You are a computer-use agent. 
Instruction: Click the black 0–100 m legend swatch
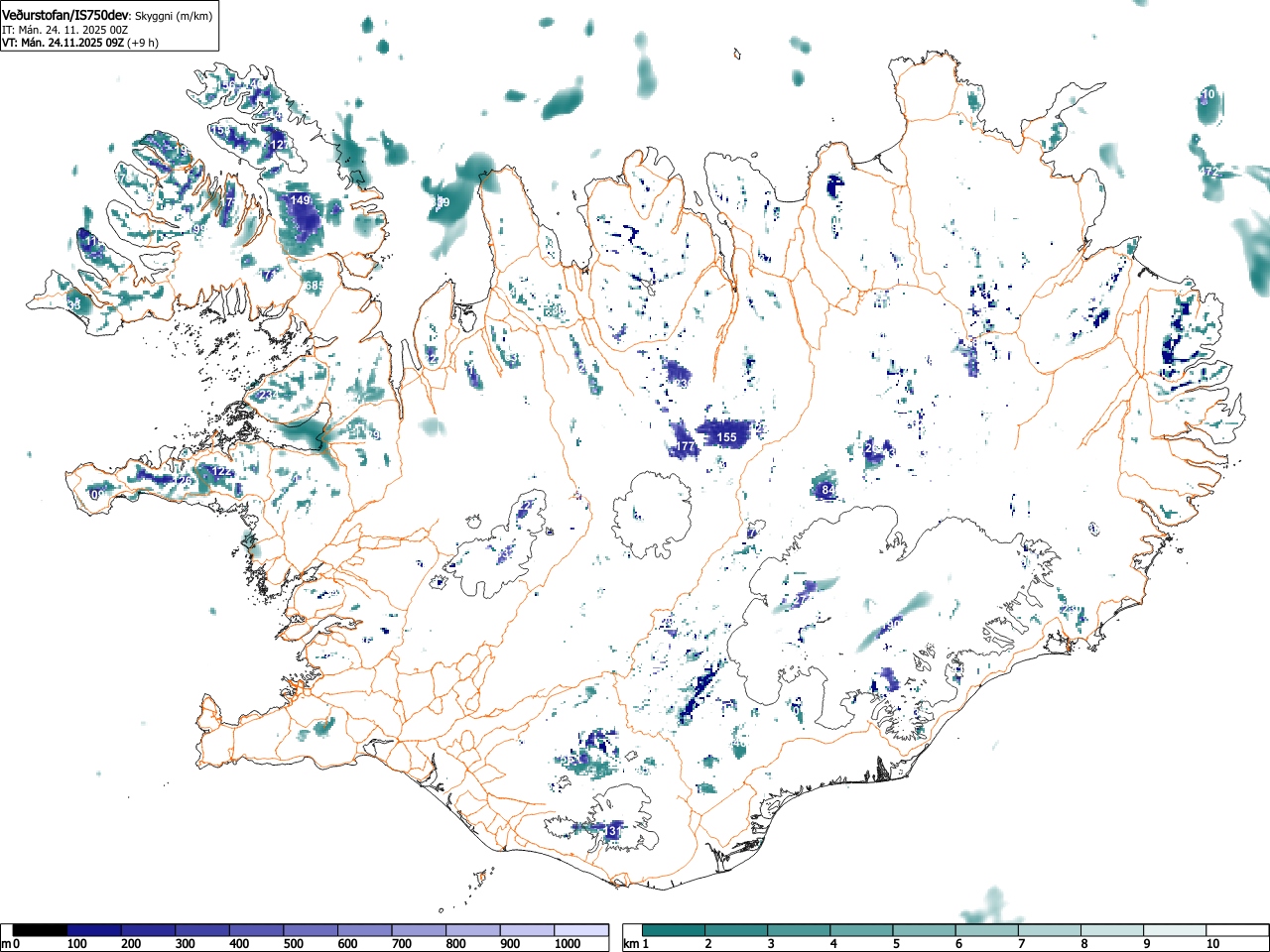pyautogui.click(x=41, y=930)
